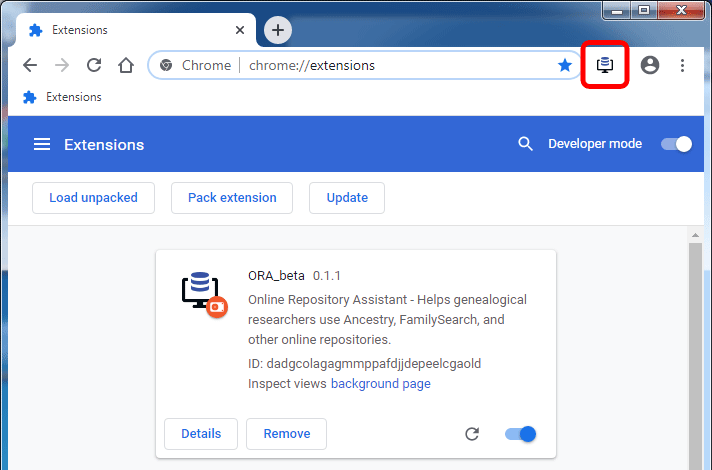Viewport: 712px width, 470px height.
Task: Remove the ORA_beta extension
Action: pyautogui.click(x=287, y=434)
